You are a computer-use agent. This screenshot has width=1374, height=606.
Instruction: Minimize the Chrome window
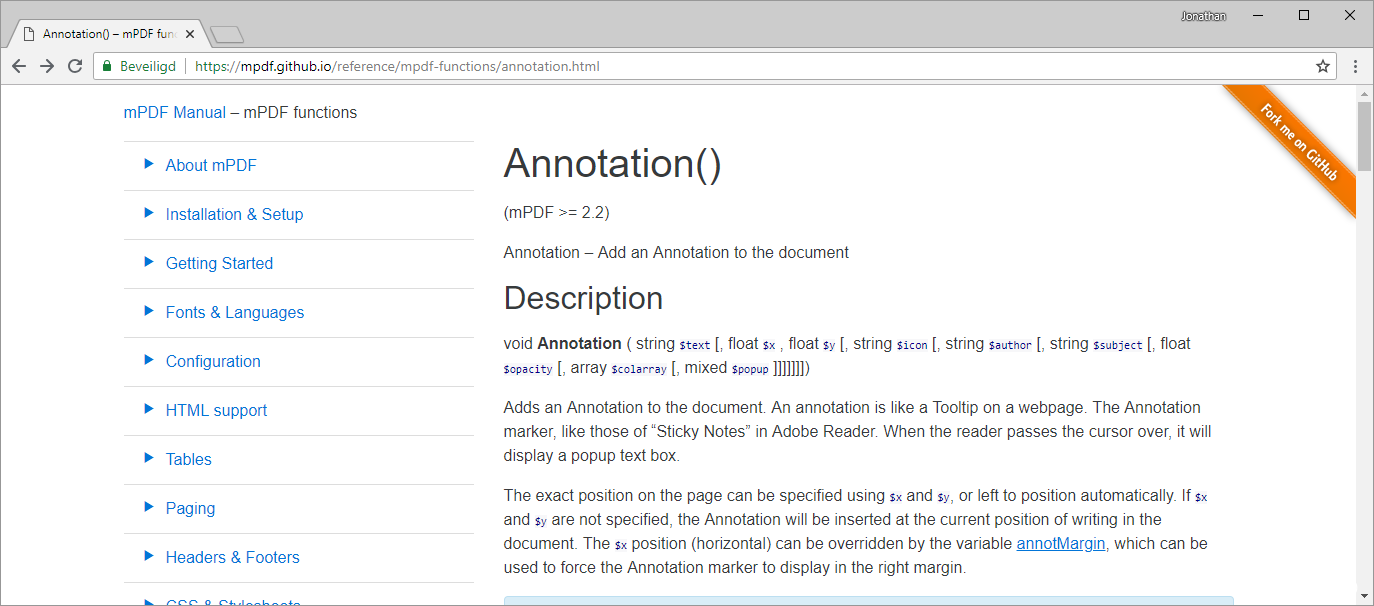(x=1258, y=15)
